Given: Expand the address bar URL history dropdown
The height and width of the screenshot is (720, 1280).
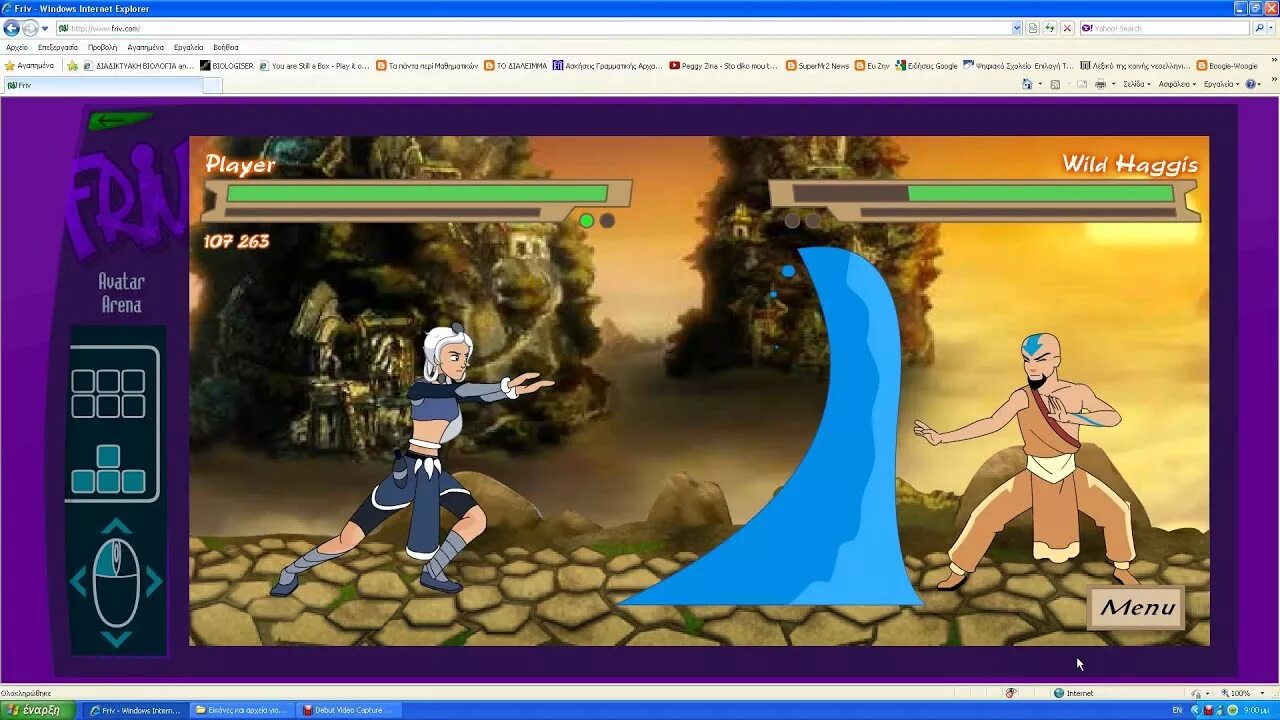Looking at the screenshot, I should point(1017,28).
